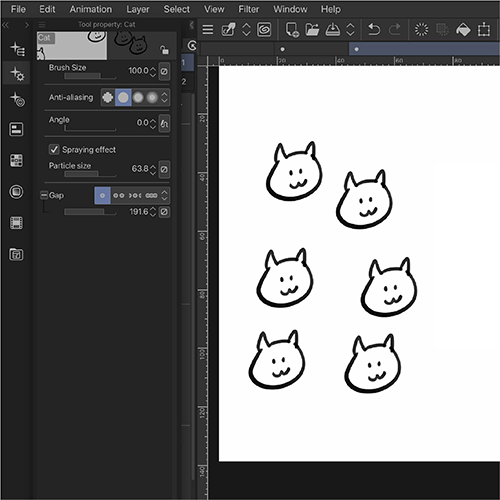Open the Filter menu

249,9
